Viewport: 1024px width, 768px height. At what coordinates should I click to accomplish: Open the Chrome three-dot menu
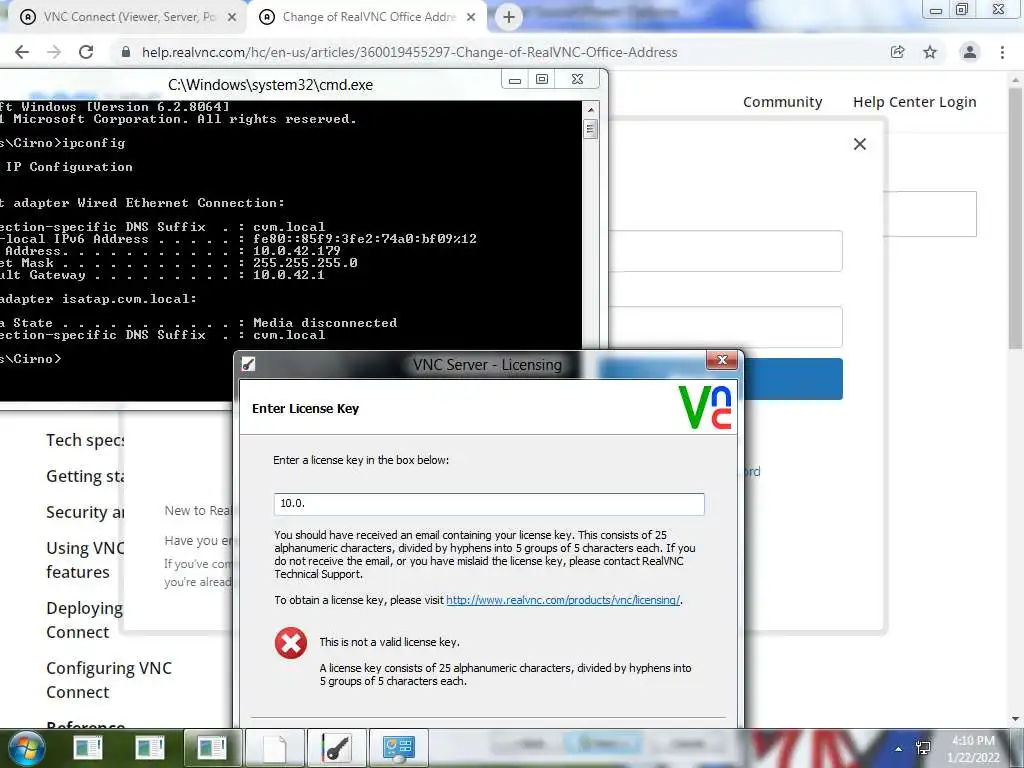tap(1002, 52)
